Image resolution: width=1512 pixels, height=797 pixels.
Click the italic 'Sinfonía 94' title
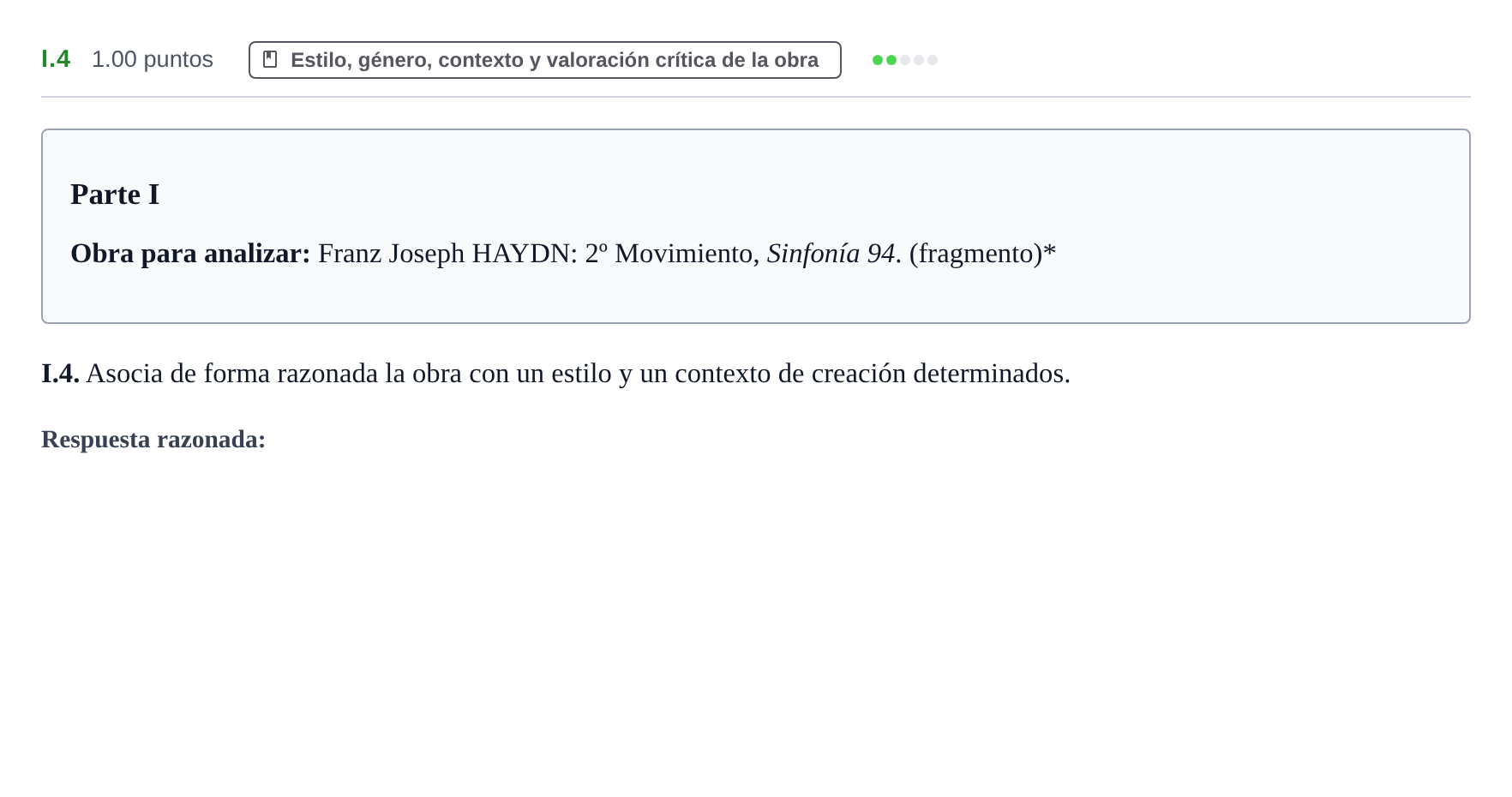831,254
